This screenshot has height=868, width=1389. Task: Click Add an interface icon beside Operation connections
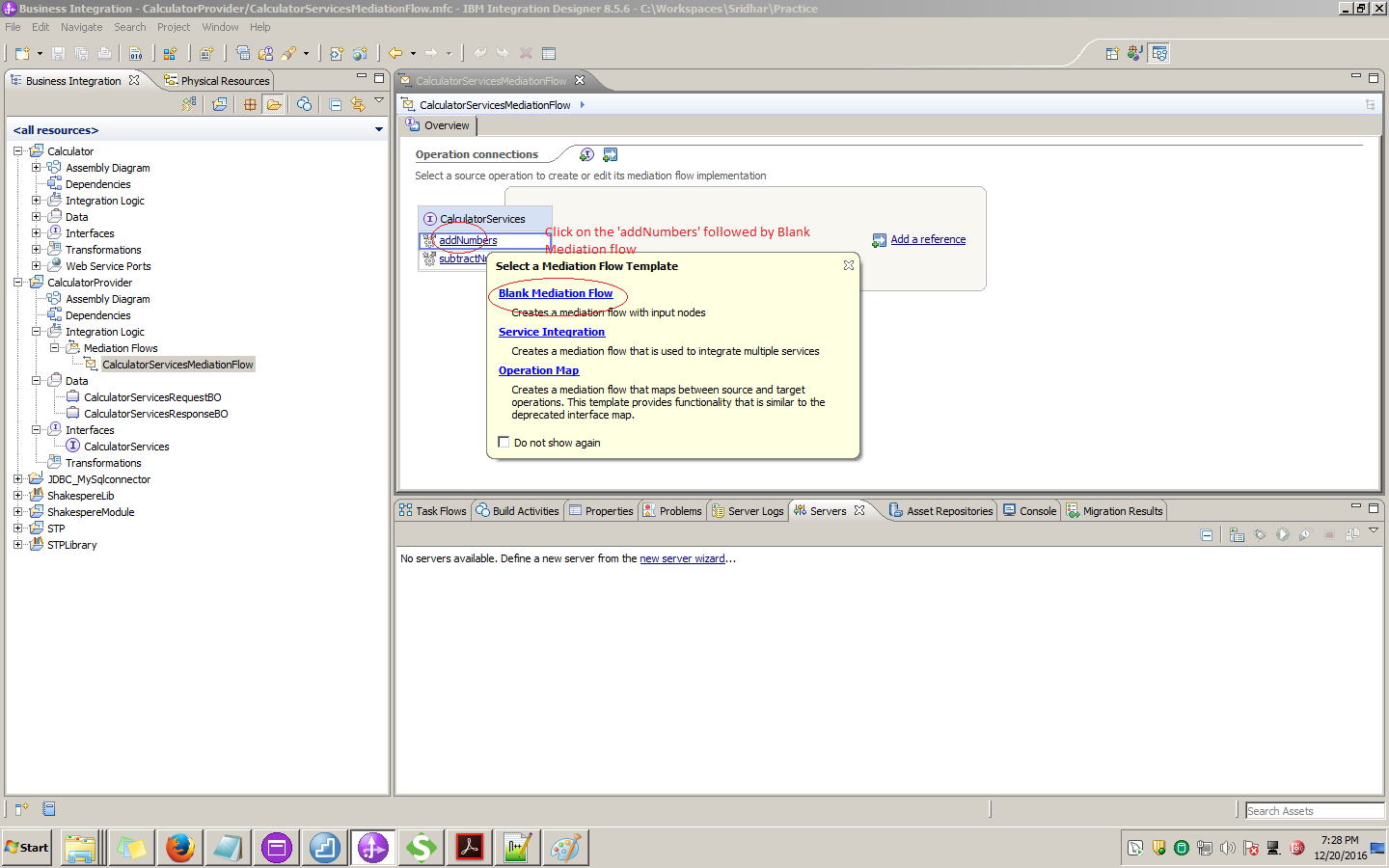tap(586, 154)
